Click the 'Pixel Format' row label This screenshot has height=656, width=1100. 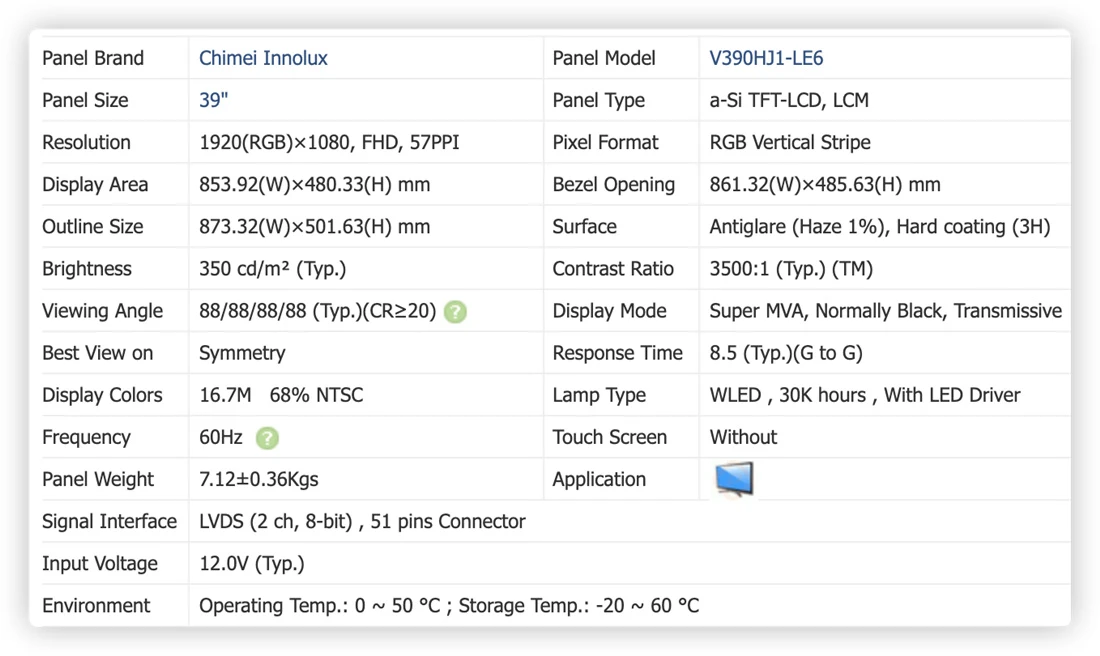605,142
